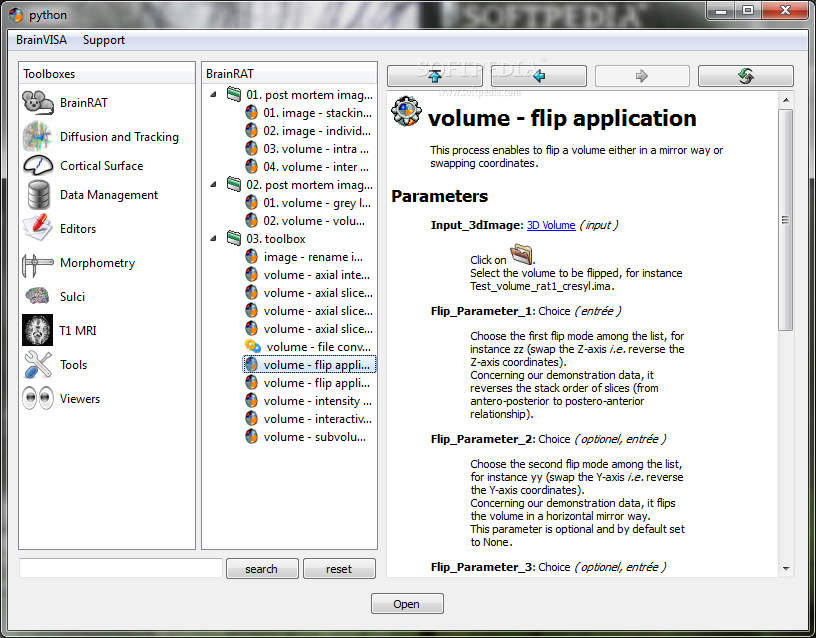Click the Parameters section heading
Screen dimensions: 816x638
(x=440, y=196)
